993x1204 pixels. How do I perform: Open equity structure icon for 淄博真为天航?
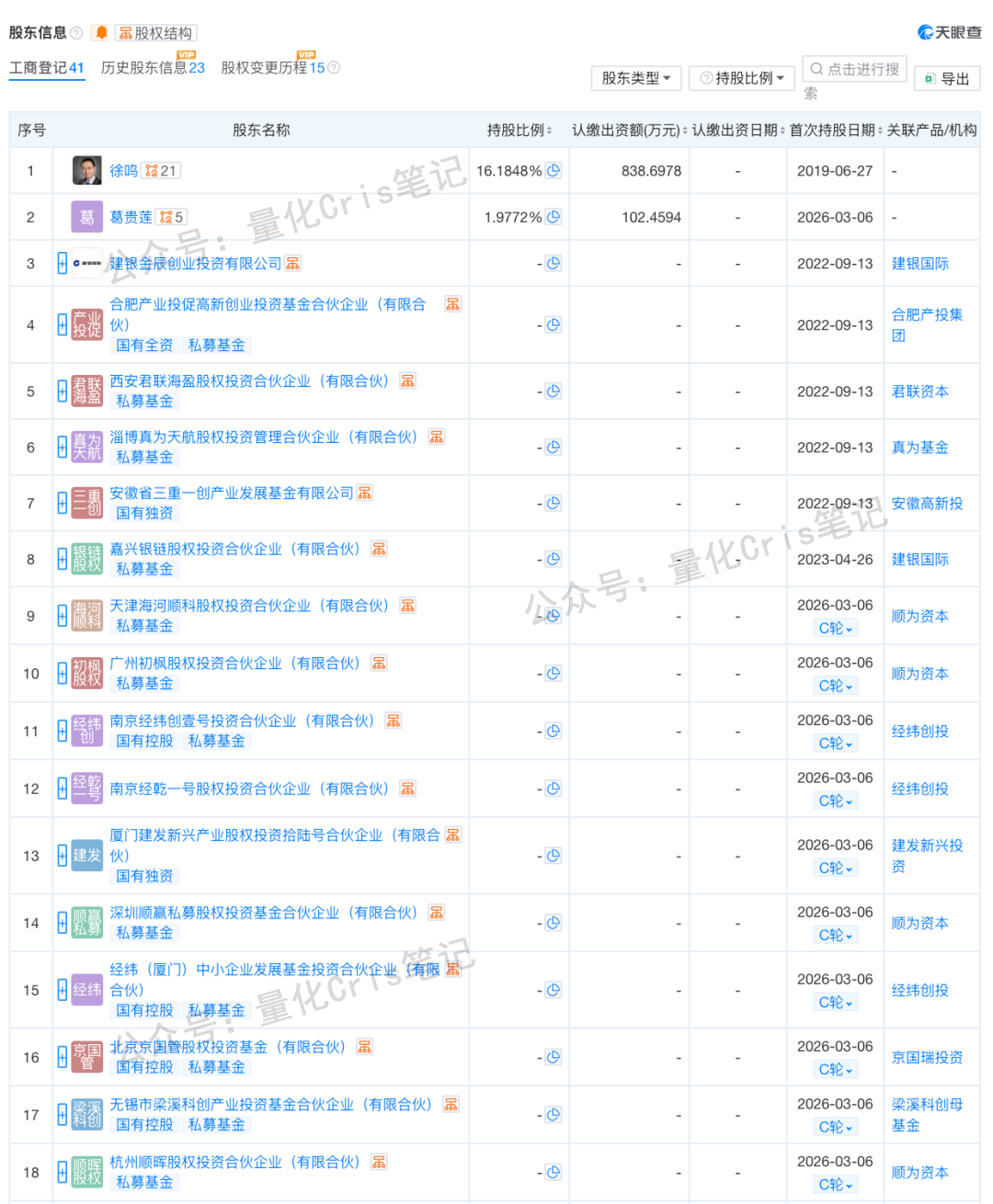coord(437,437)
